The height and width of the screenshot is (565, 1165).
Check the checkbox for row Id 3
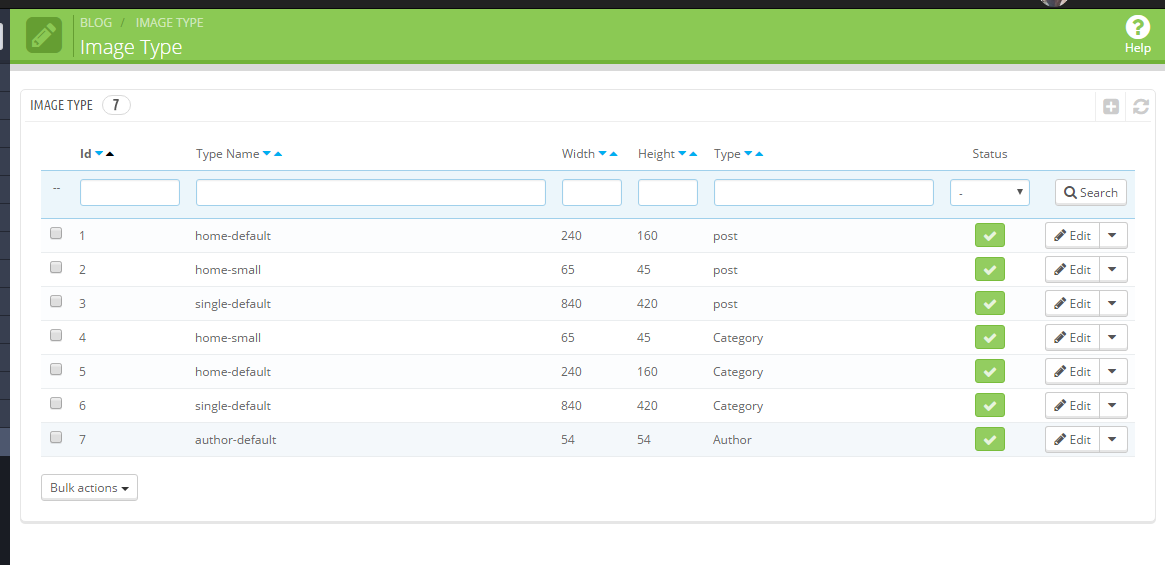pos(56,301)
